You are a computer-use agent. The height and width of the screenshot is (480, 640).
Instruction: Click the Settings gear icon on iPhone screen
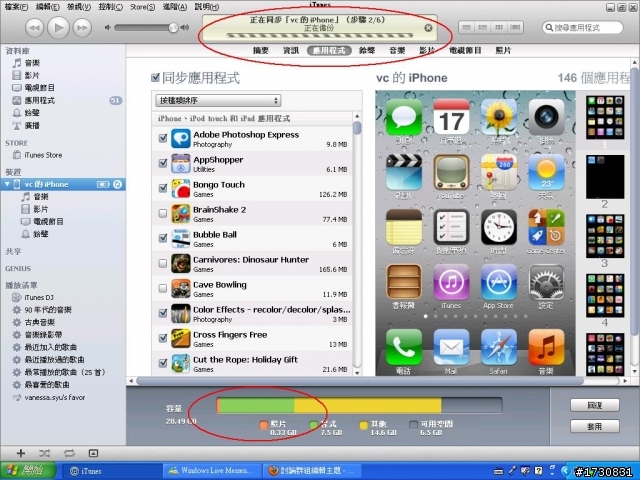click(546, 282)
